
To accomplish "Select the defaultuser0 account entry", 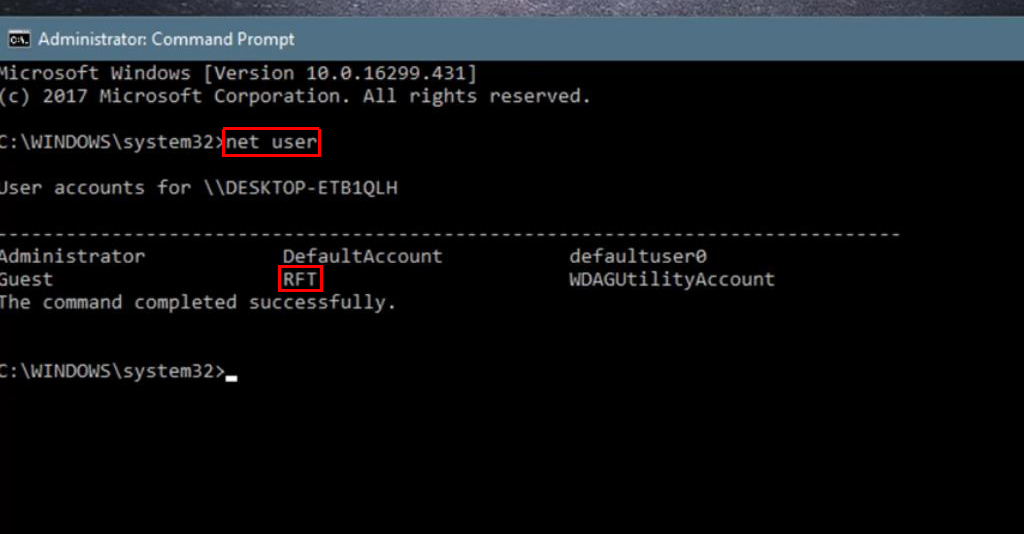I will pos(638,256).
